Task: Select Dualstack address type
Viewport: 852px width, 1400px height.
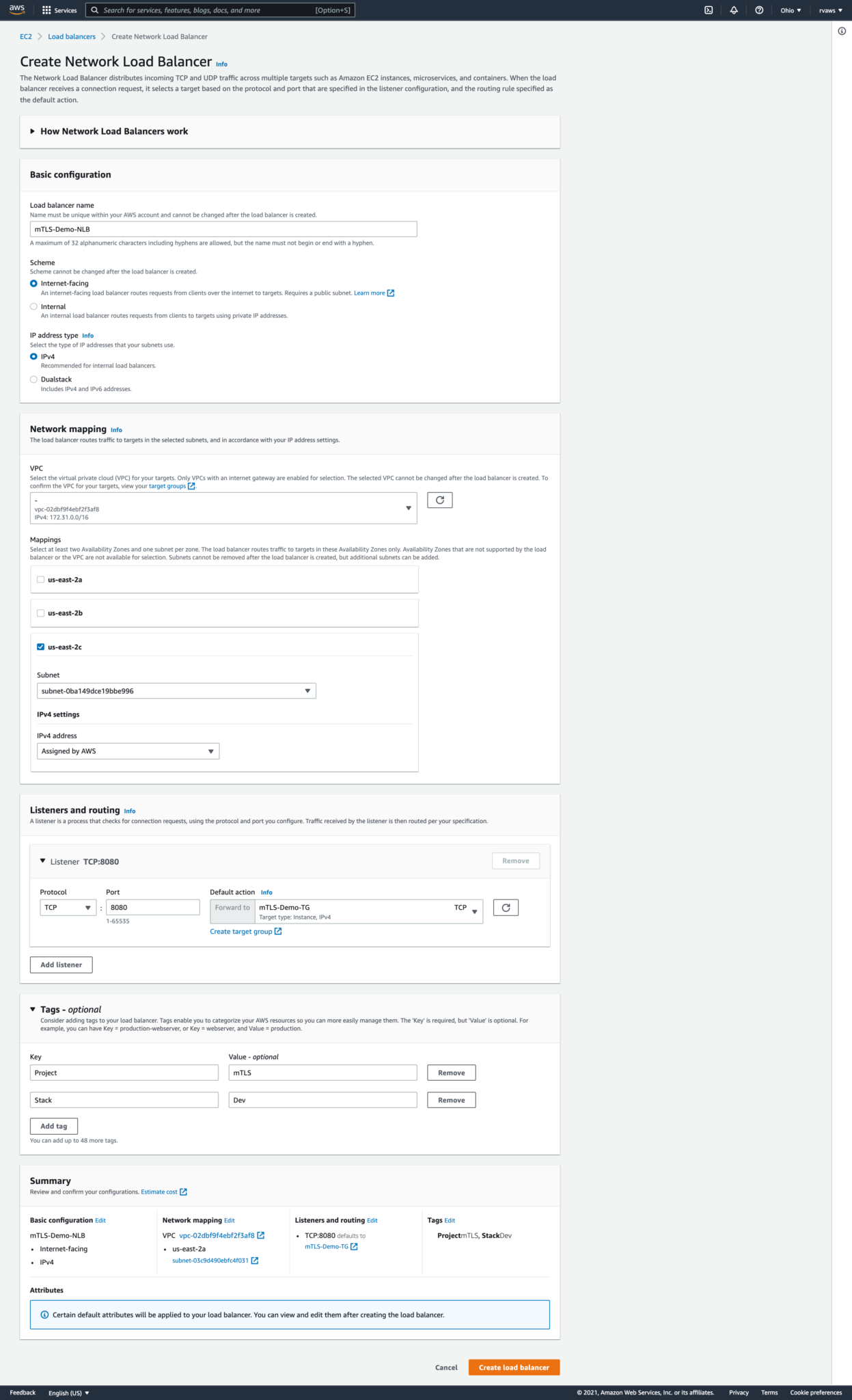Action: (x=33, y=379)
